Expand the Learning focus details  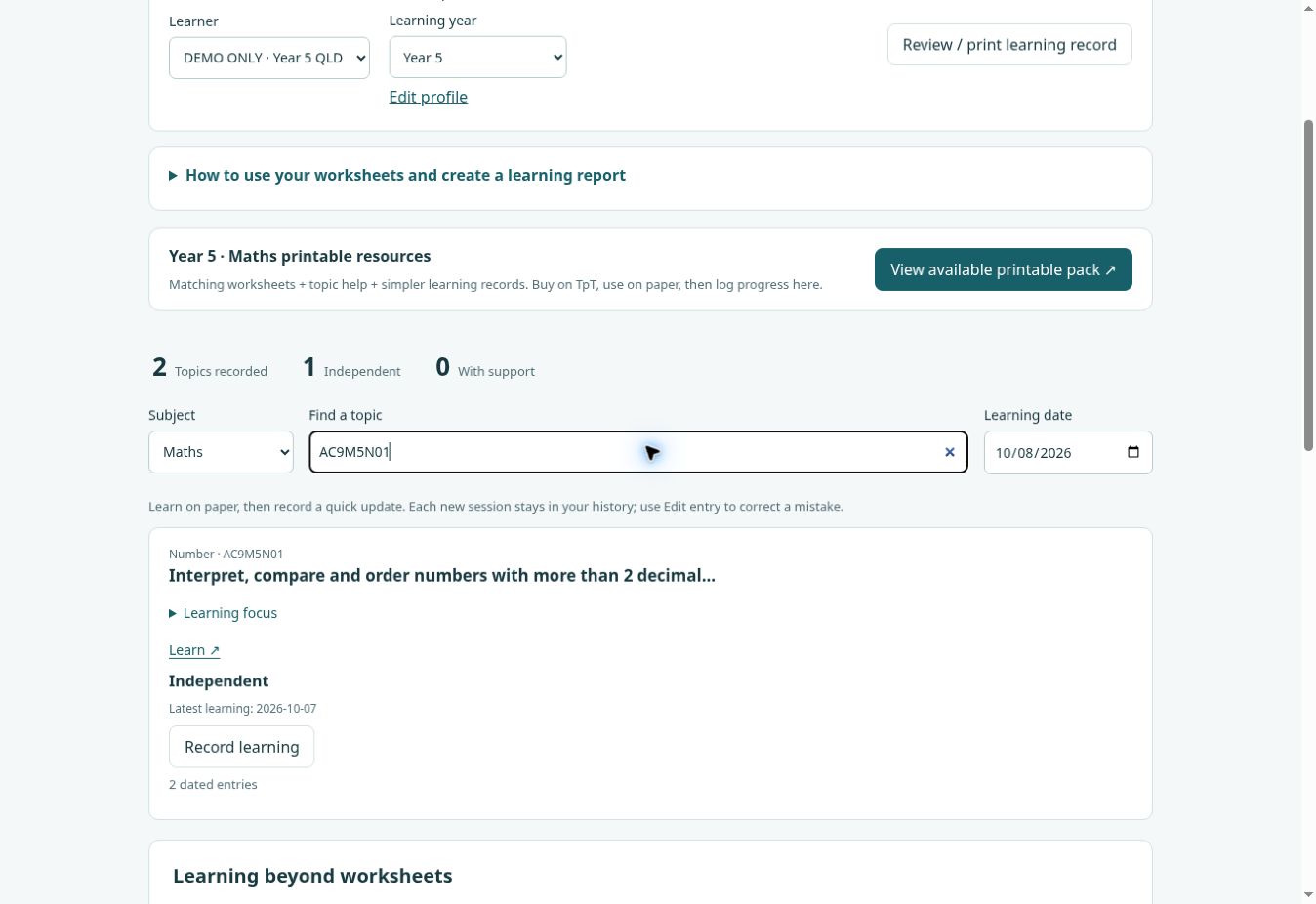click(224, 613)
